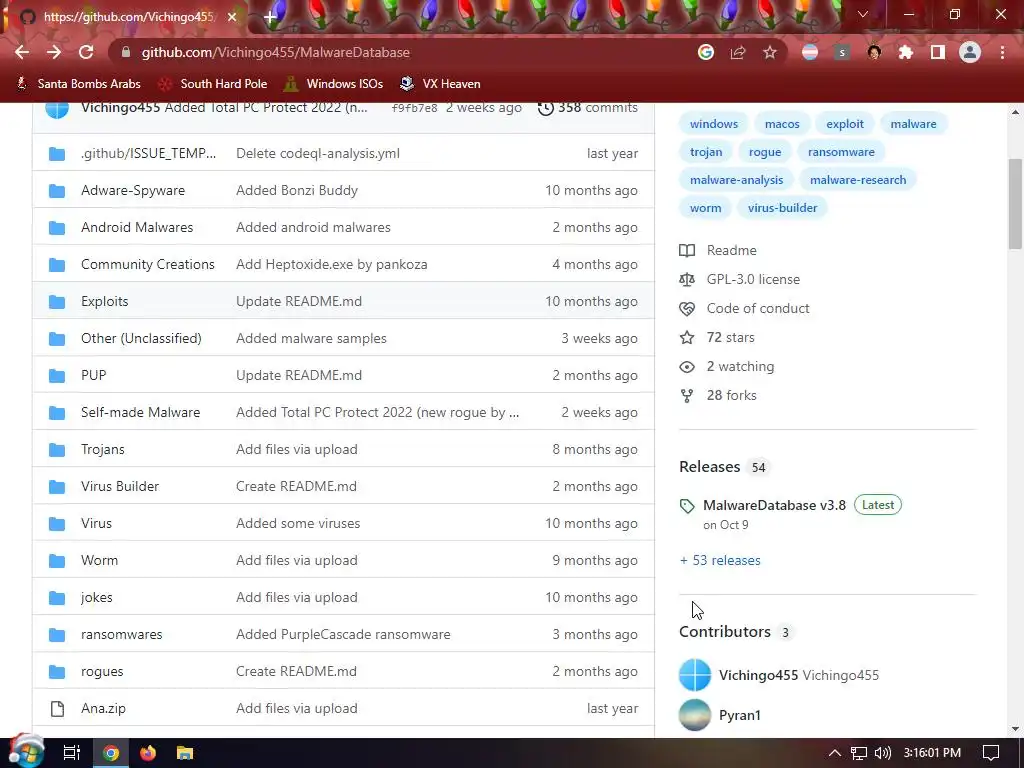
Task: Select the rogue topic tag
Action: (765, 152)
